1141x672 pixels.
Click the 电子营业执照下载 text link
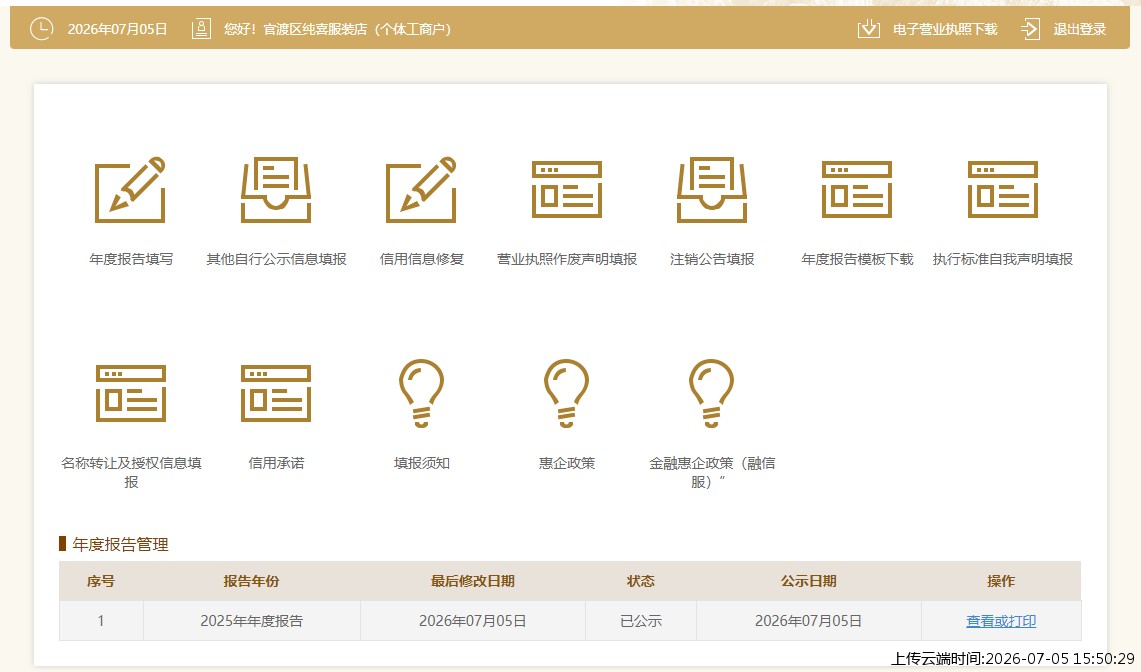[945, 29]
